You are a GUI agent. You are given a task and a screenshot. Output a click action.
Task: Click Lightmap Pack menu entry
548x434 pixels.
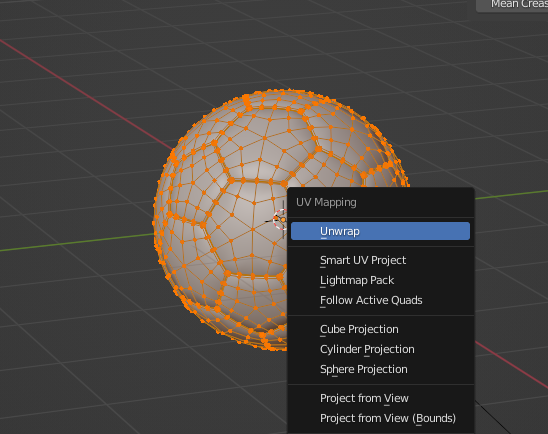point(380,280)
